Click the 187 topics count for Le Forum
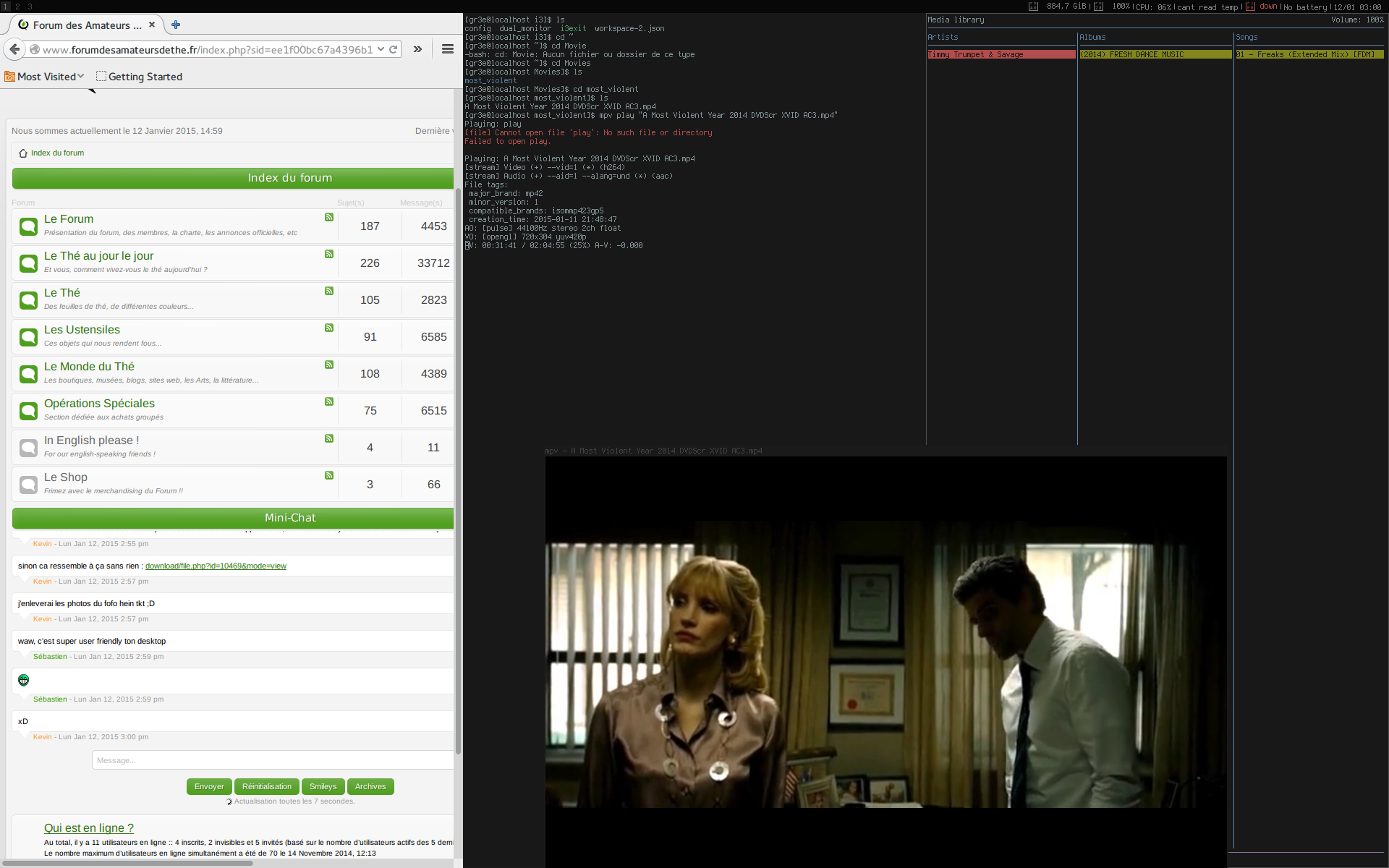Screen dimensions: 1389x868 click(x=370, y=226)
